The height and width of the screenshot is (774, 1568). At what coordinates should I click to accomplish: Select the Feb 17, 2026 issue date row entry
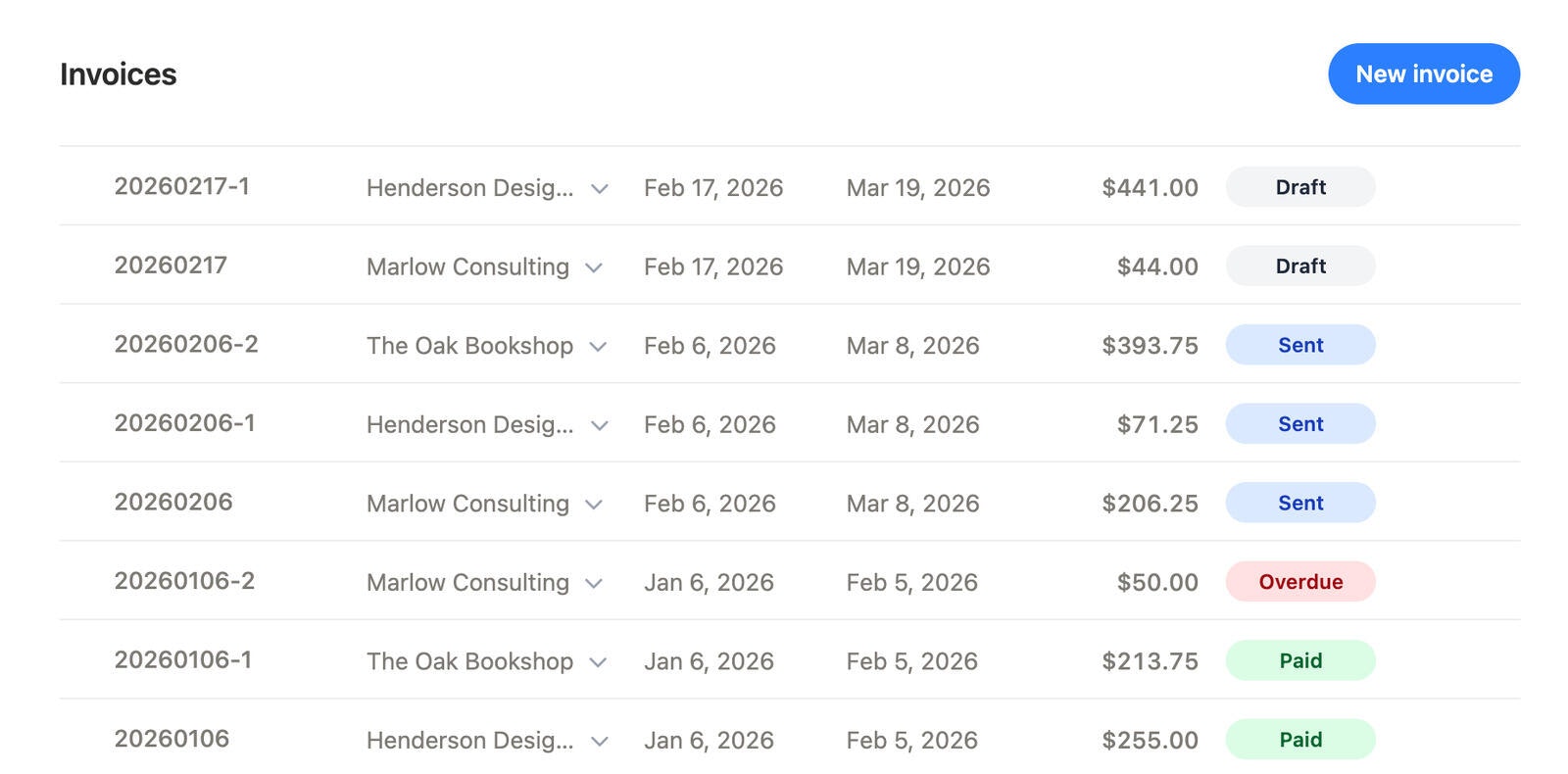pos(712,187)
